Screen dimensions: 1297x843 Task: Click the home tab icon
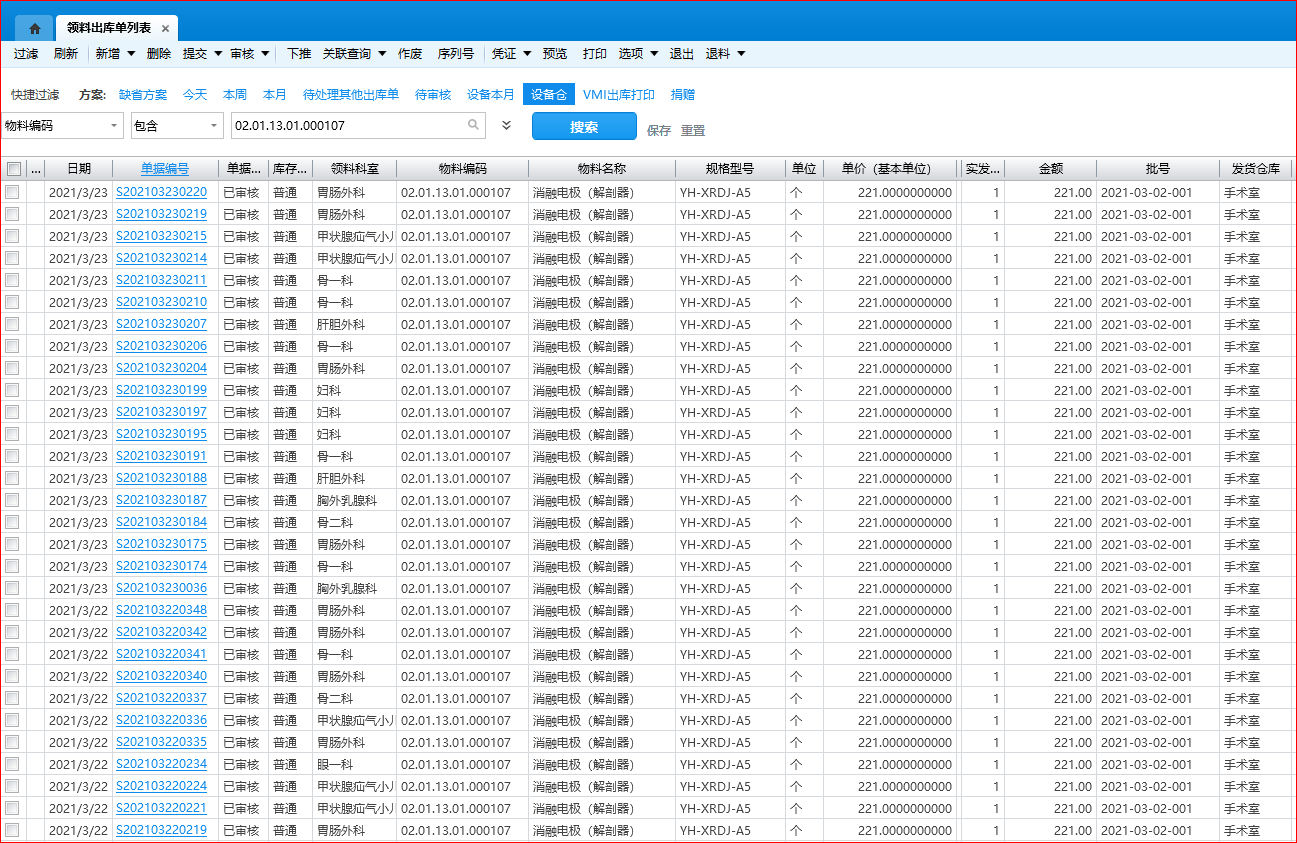click(35, 28)
